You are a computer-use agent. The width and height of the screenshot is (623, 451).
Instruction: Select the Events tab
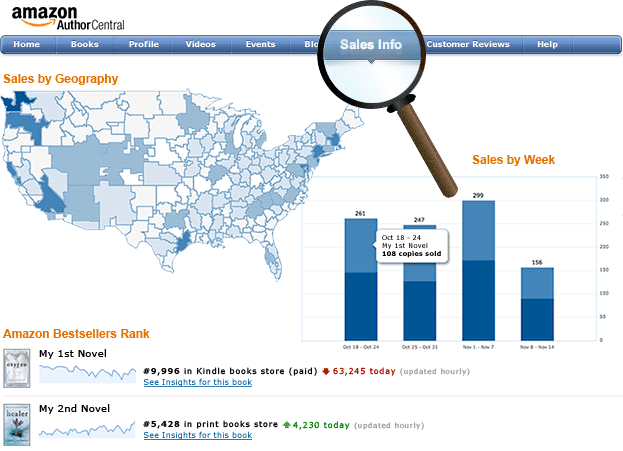260,44
